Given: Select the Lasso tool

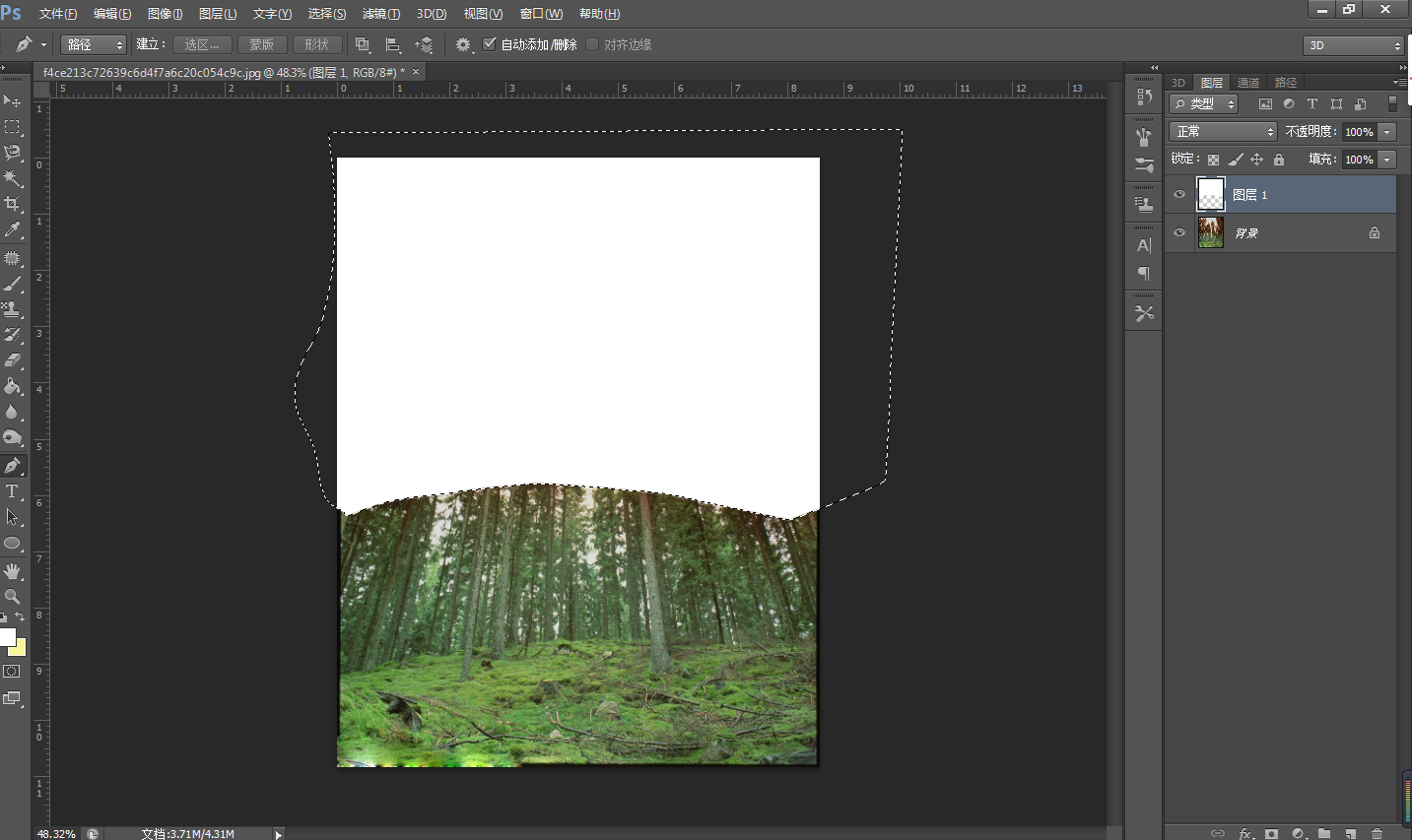Looking at the screenshot, I should [x=12, y=153].
